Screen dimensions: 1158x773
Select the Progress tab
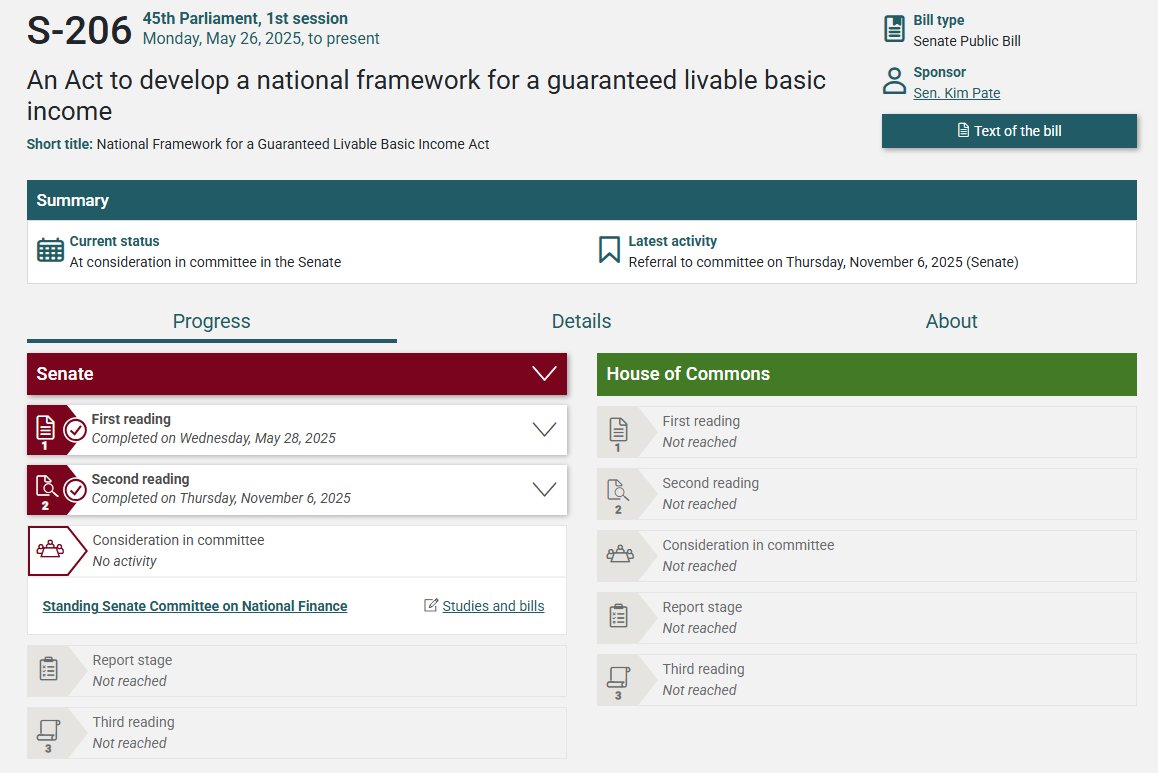[x=211, y=321]
